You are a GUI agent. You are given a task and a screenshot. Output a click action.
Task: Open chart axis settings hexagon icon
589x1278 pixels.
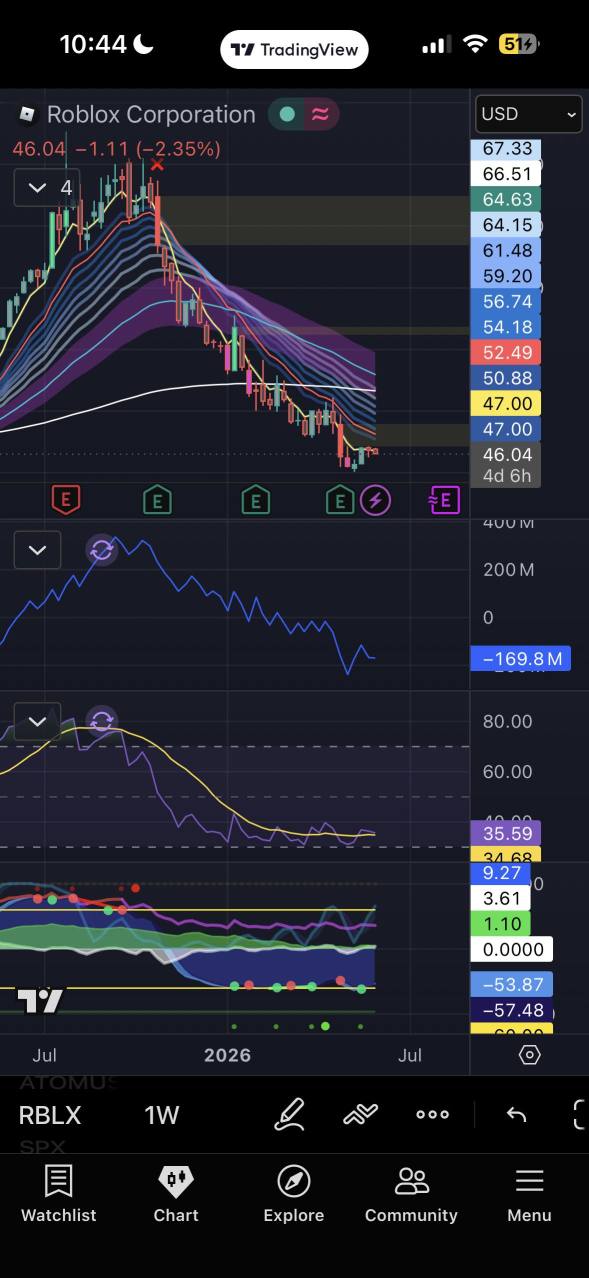tap(530, 1055)
